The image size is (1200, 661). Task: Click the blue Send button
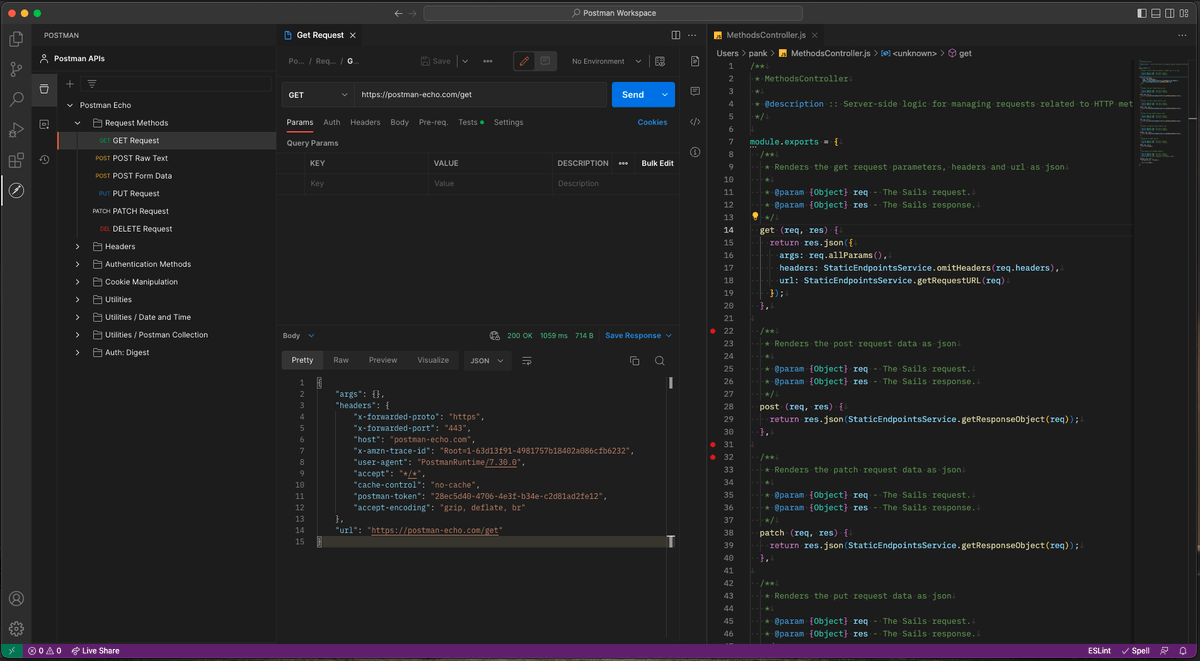(x=633, y=95)
